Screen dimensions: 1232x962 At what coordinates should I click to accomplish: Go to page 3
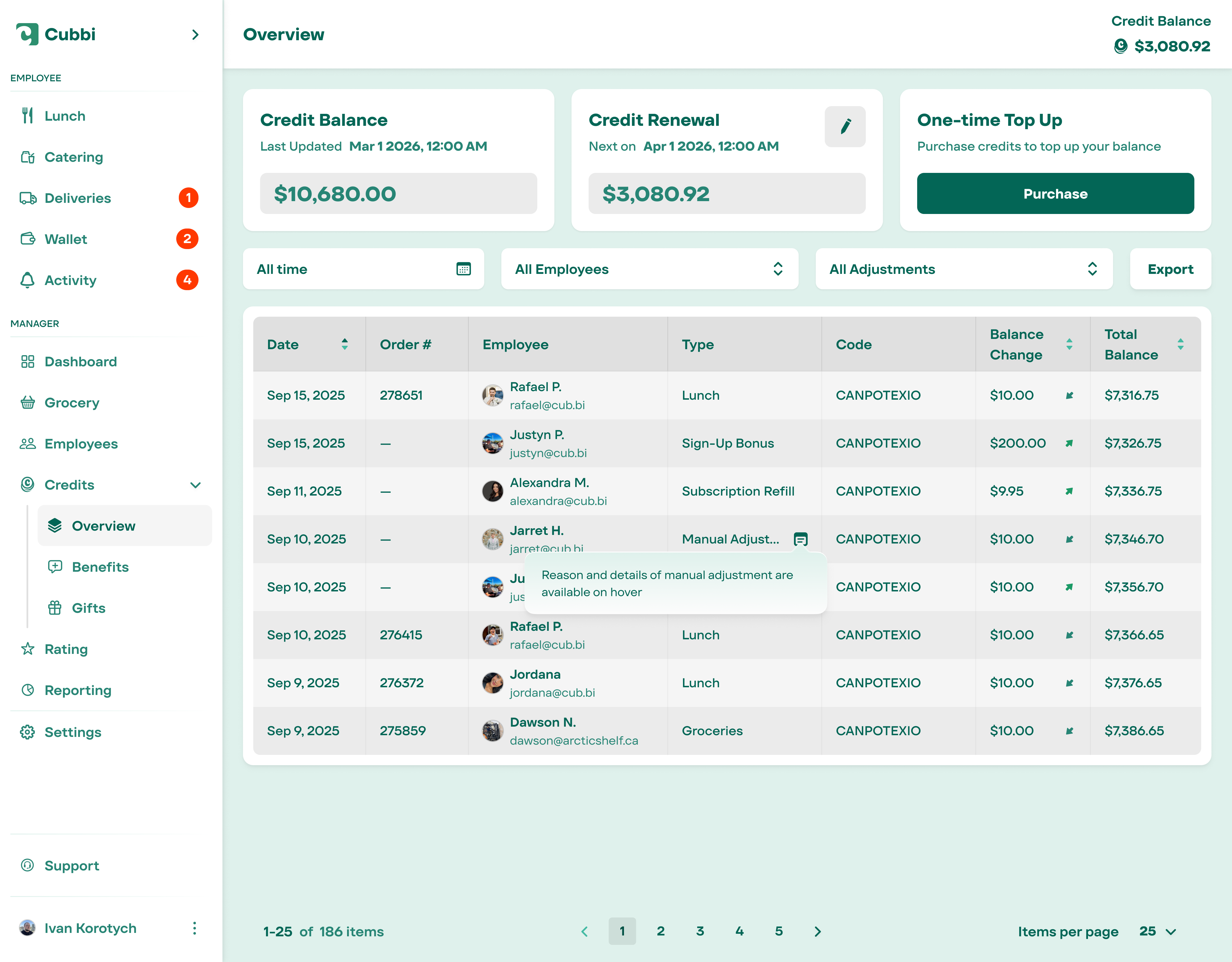pos(700,931)
